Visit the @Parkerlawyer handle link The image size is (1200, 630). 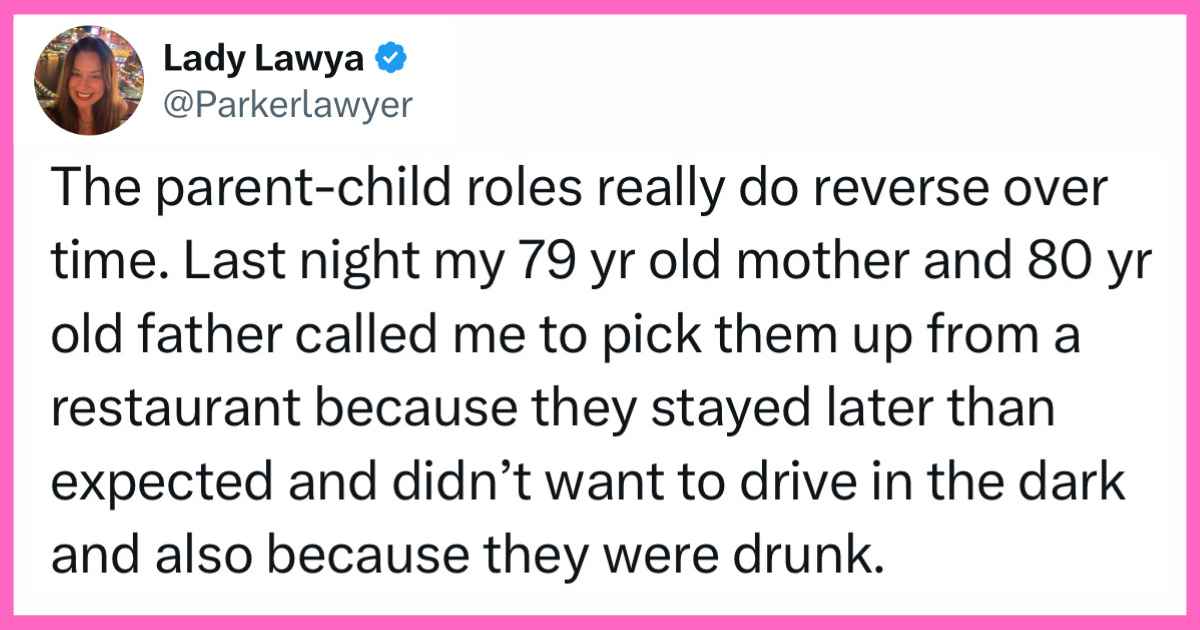[x=286, y=104]
